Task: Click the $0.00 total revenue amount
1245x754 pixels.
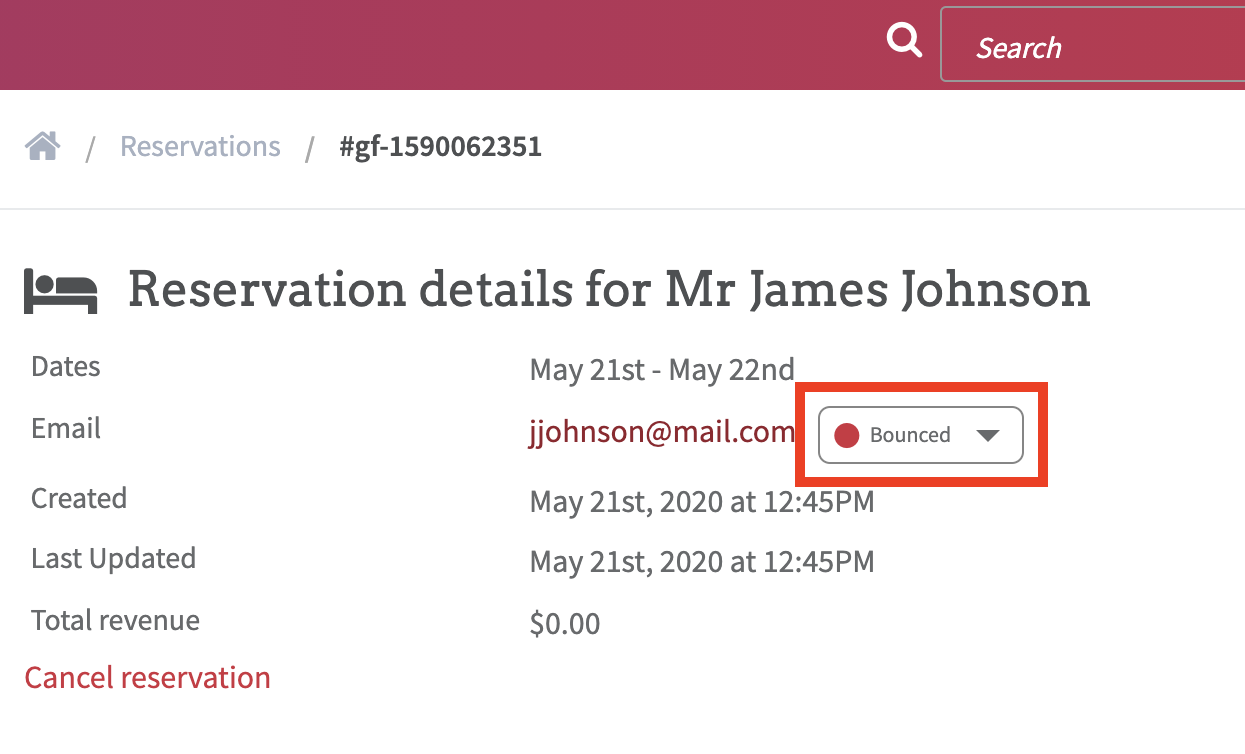Action: [565, 625]
